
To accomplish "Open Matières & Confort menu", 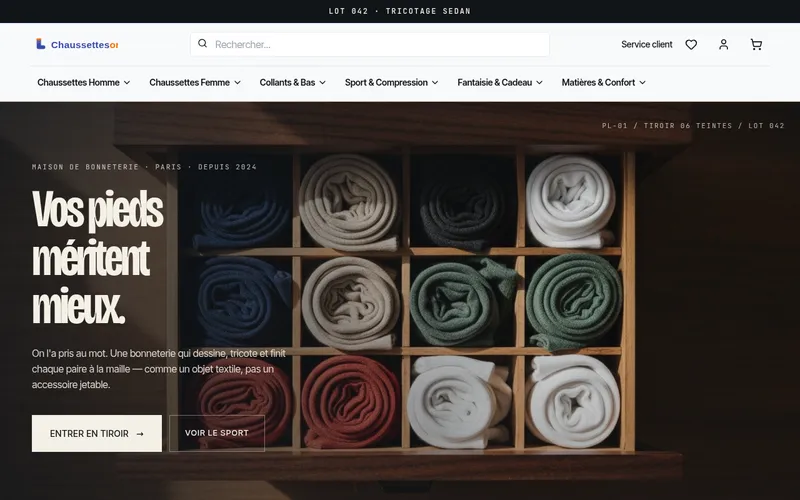I will point(604,82).
